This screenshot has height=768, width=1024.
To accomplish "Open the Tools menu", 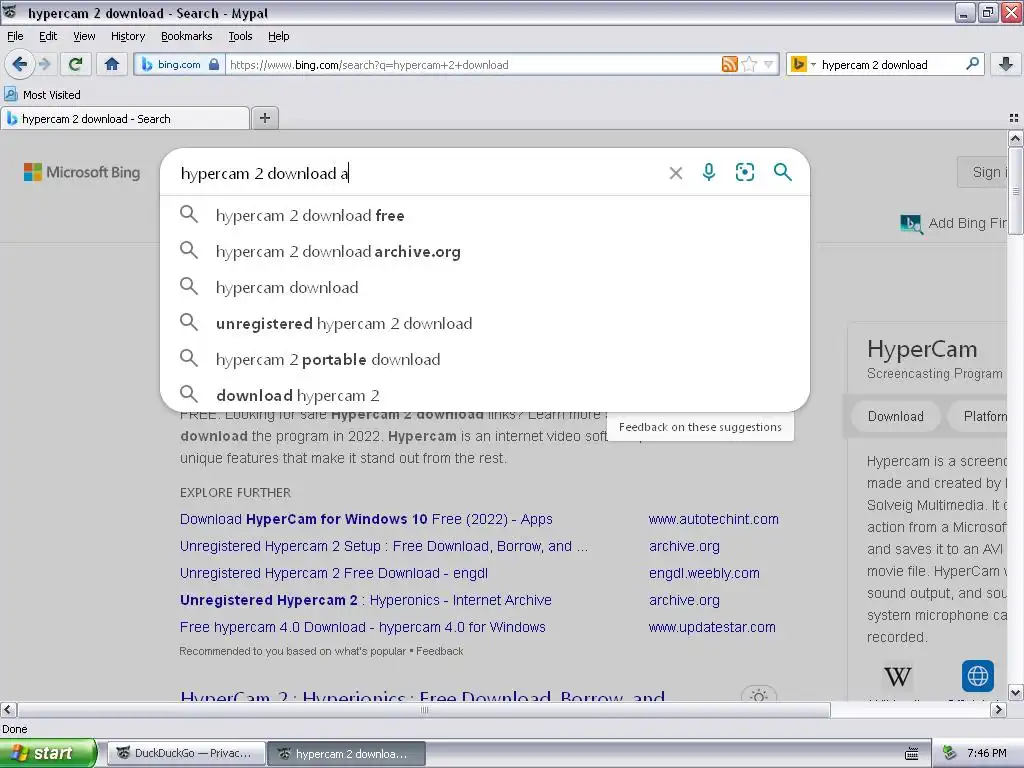I will 240,36.
